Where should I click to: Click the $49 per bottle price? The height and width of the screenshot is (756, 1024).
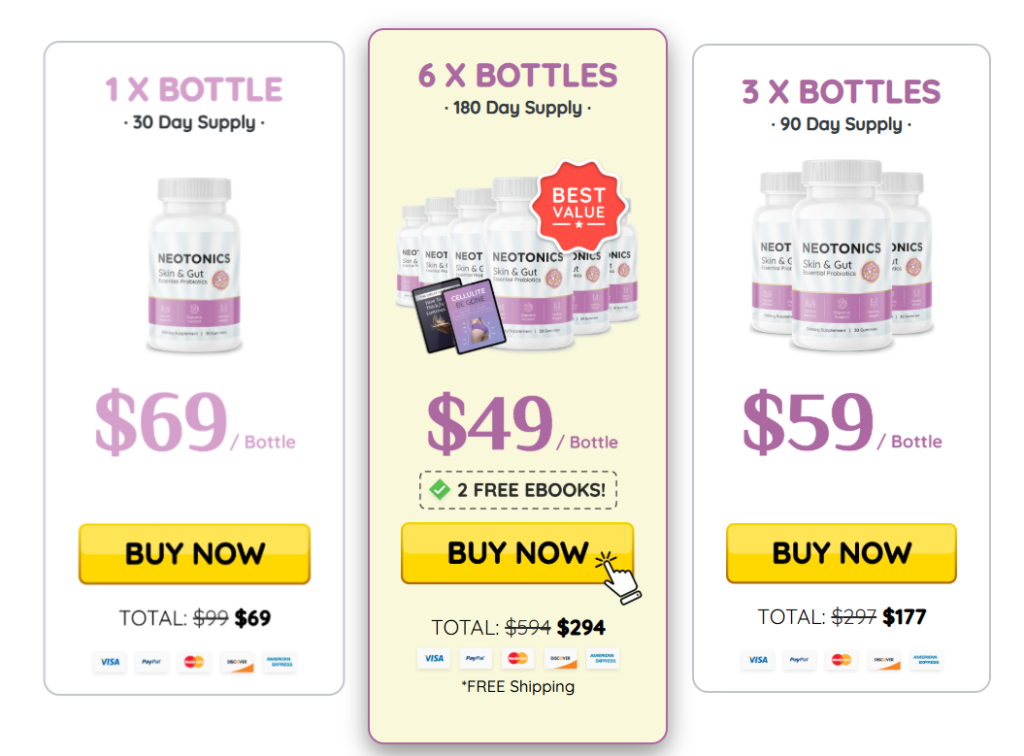(x=522, y=422)
